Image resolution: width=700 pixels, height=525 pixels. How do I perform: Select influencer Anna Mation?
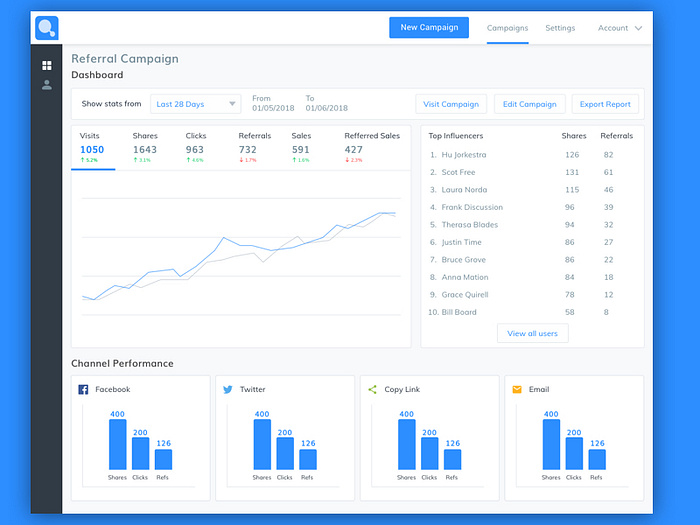point(465,277)
